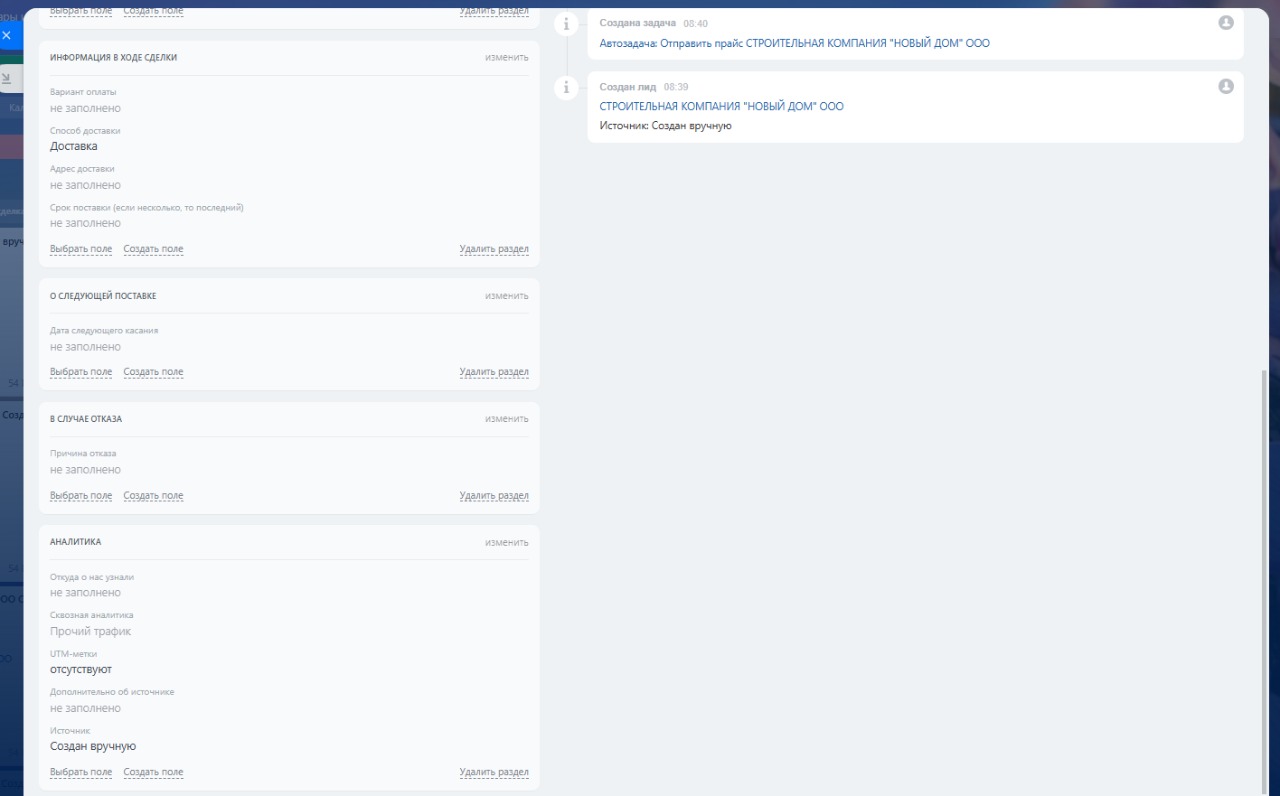The image size is (1280, 796).
Task: Fill in the empty Вариант оплаты value
Action: coord(85,108)
